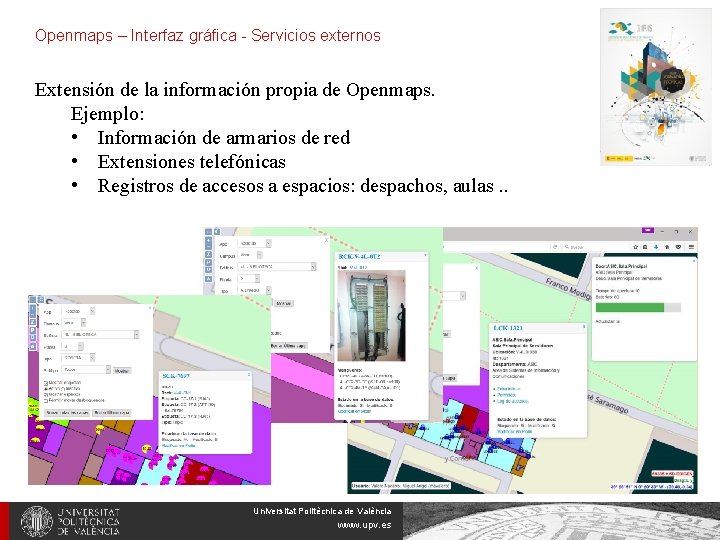Open the Planta dropdown in middle map panel
720x540 pixels.
(x=249, y=279)
